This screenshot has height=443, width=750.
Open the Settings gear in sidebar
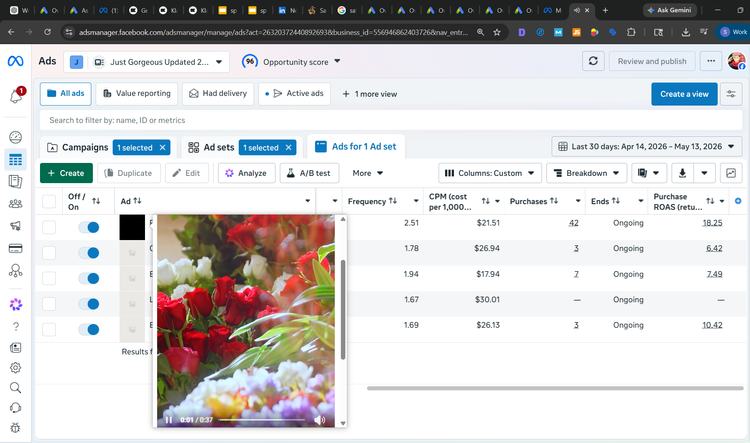(15, 368)
